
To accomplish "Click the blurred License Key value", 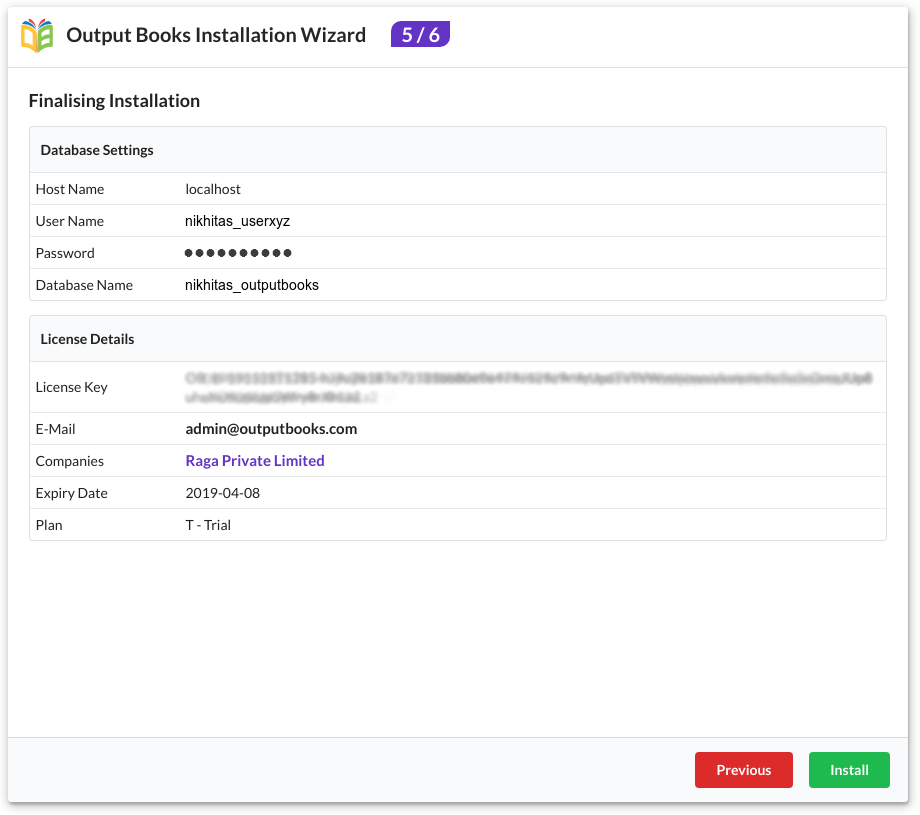I will 528,387.
